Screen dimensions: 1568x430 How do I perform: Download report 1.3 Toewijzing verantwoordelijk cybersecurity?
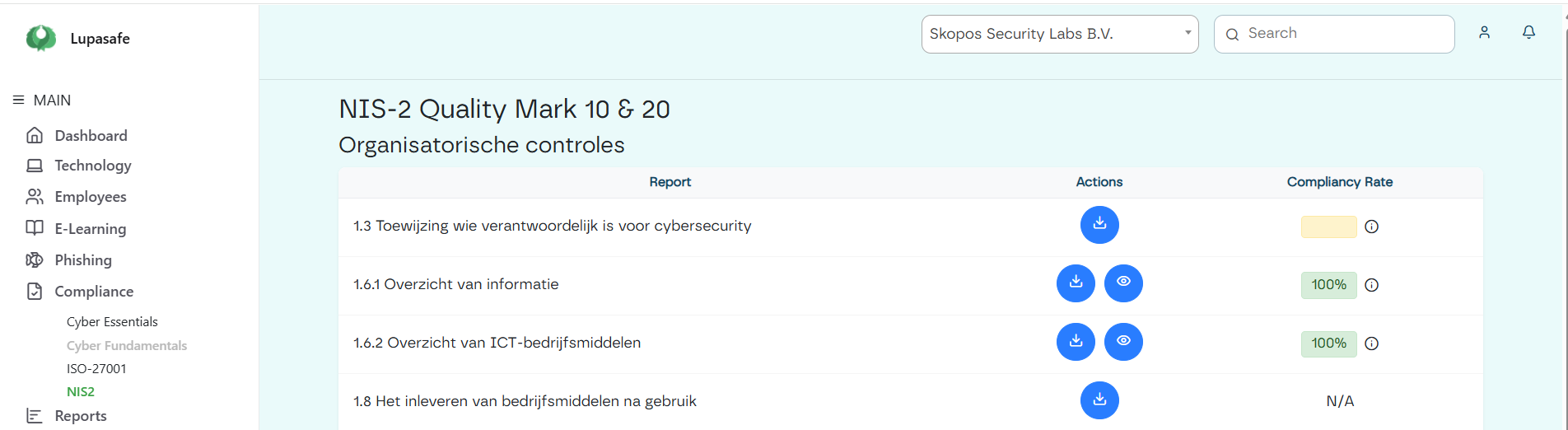point(1099,225)
